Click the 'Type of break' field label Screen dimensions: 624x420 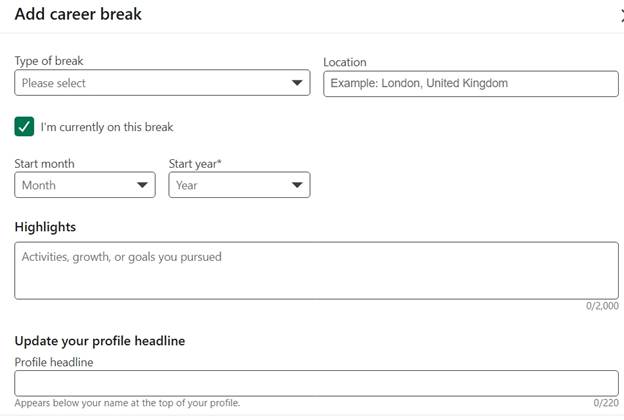coord(49,61)
